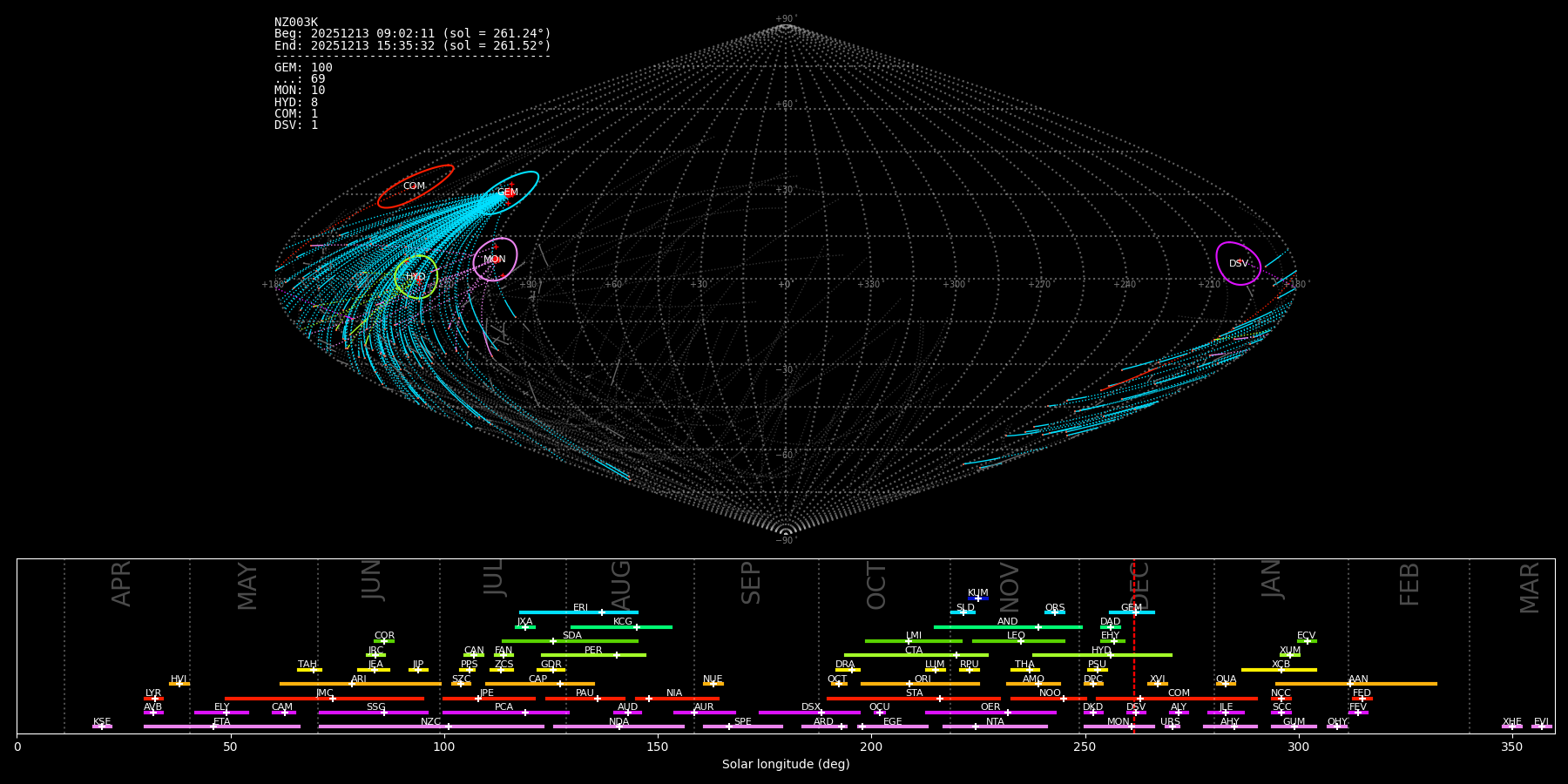Click the AND shower bar in timeline

pyautogui.click(x=1008, y=626)
